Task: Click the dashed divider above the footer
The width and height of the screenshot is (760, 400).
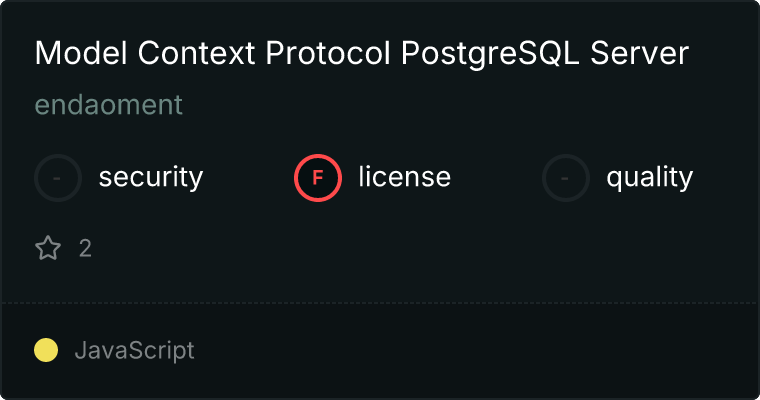Action: point(380,303)
